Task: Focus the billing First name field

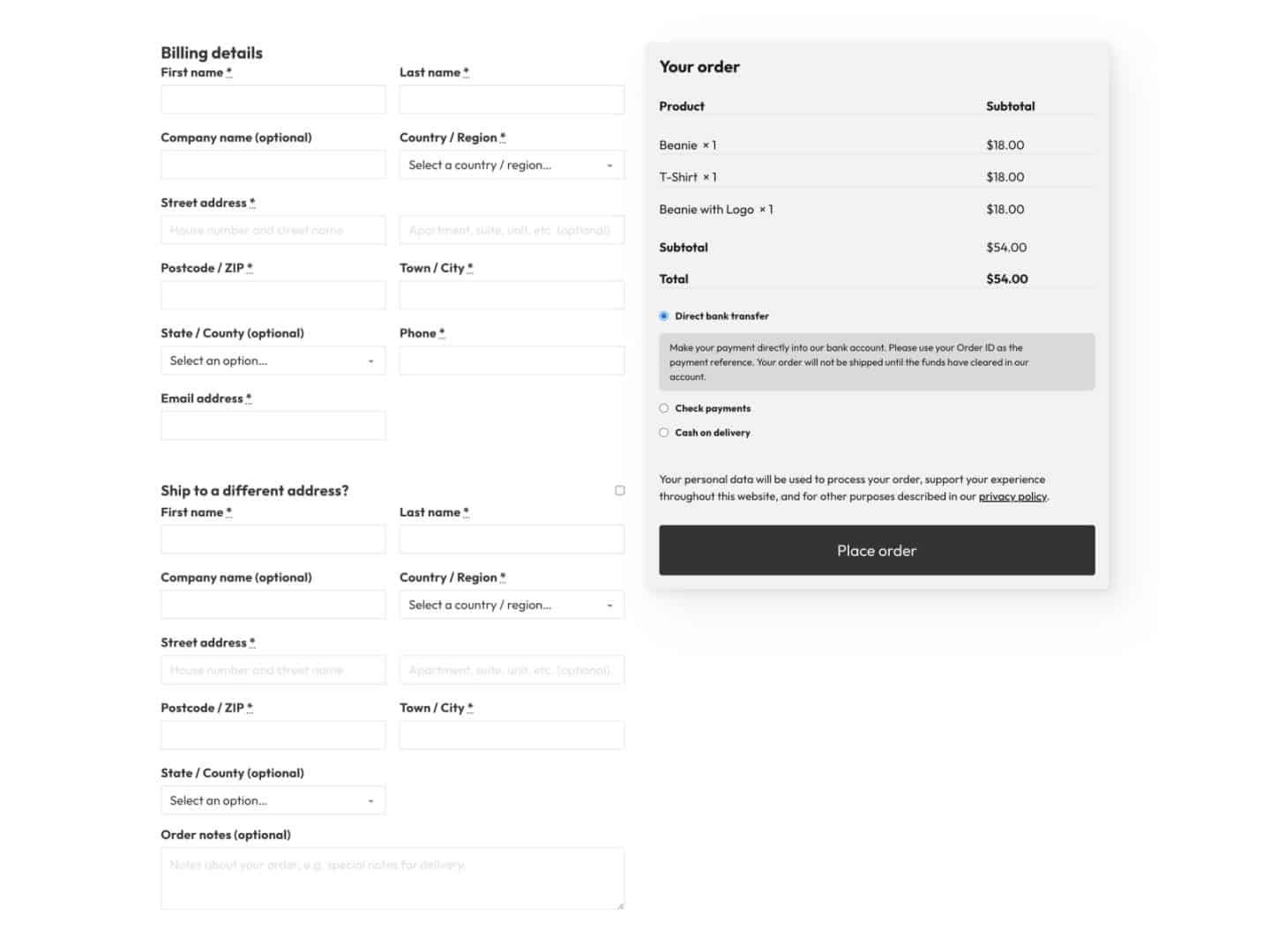Action: point(273,100)
